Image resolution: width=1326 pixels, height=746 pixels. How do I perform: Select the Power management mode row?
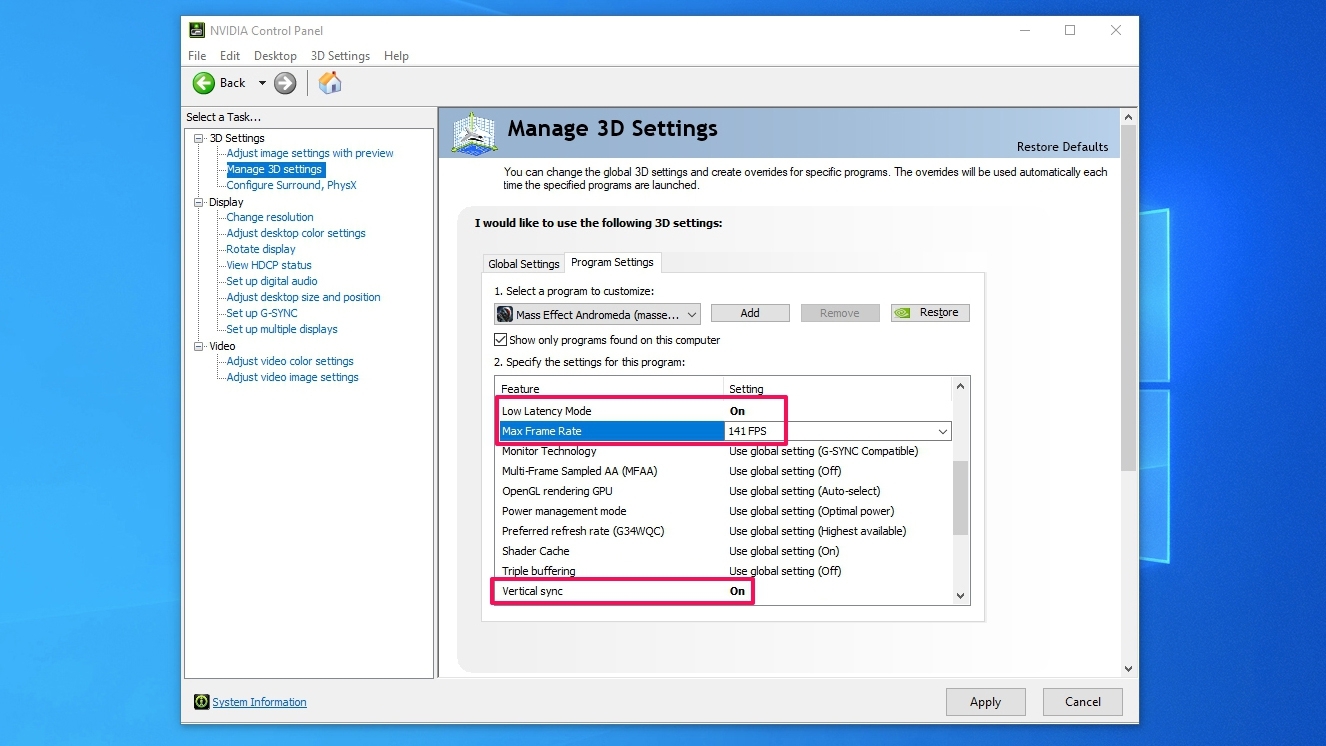tap(724, 511)
